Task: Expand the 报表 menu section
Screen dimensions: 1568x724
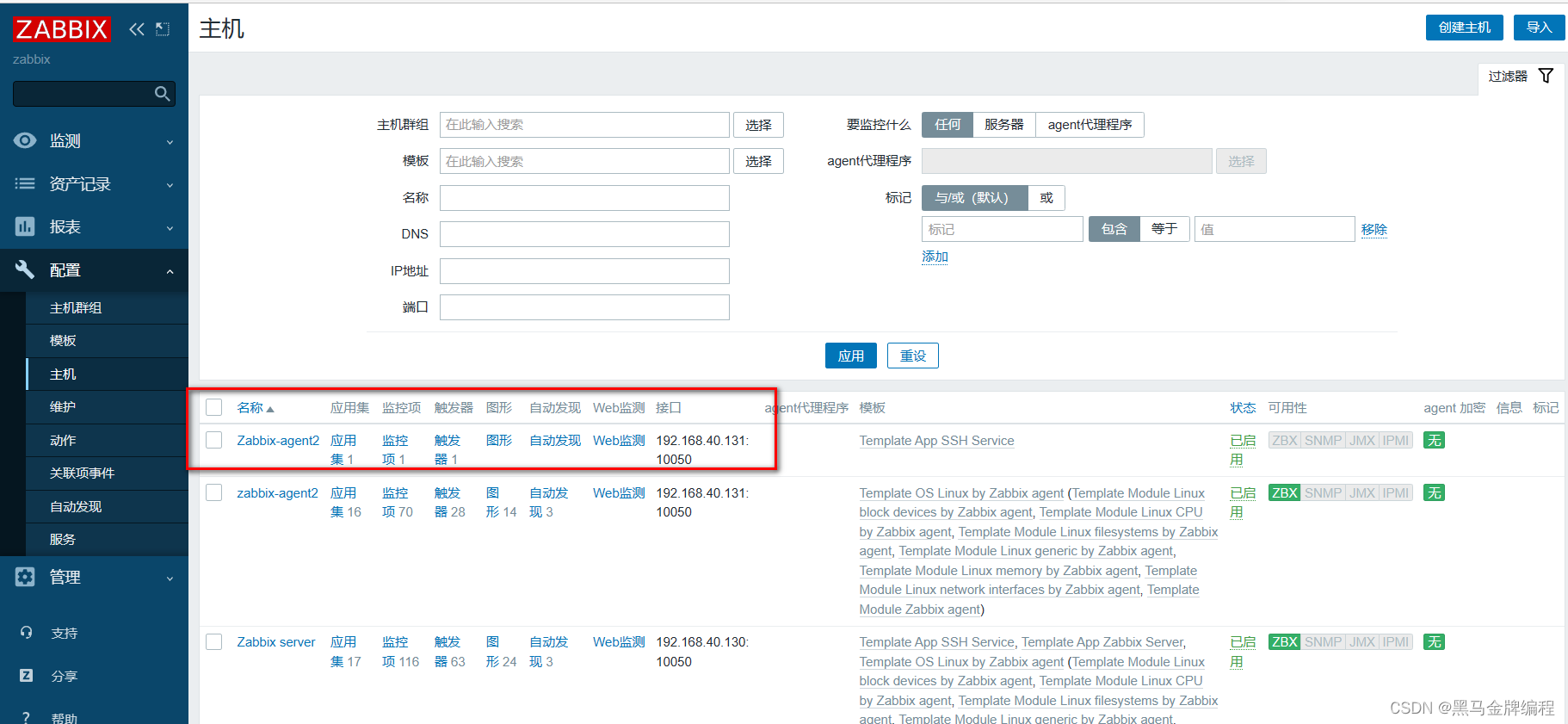Action: [x=170, y=227]
